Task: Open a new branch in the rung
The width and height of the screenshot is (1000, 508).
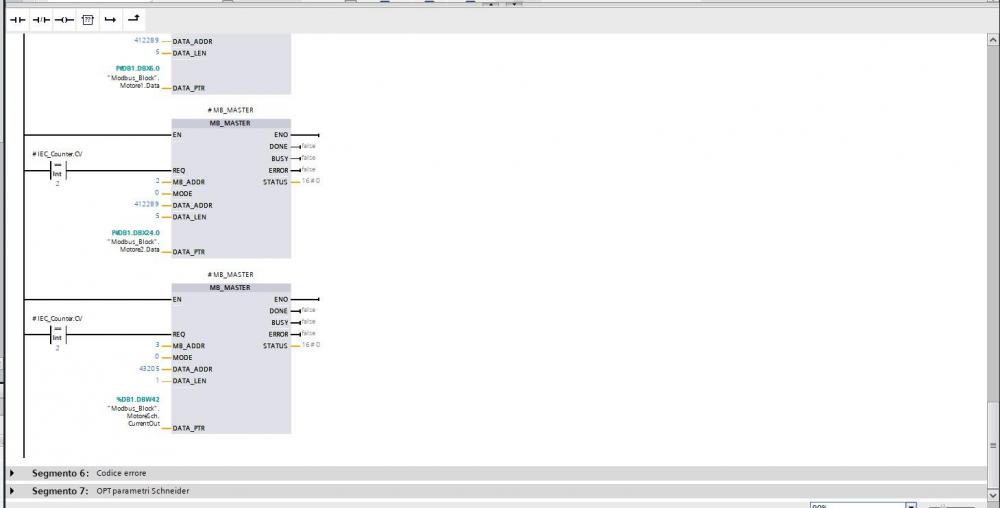Action: click(110, 20)
